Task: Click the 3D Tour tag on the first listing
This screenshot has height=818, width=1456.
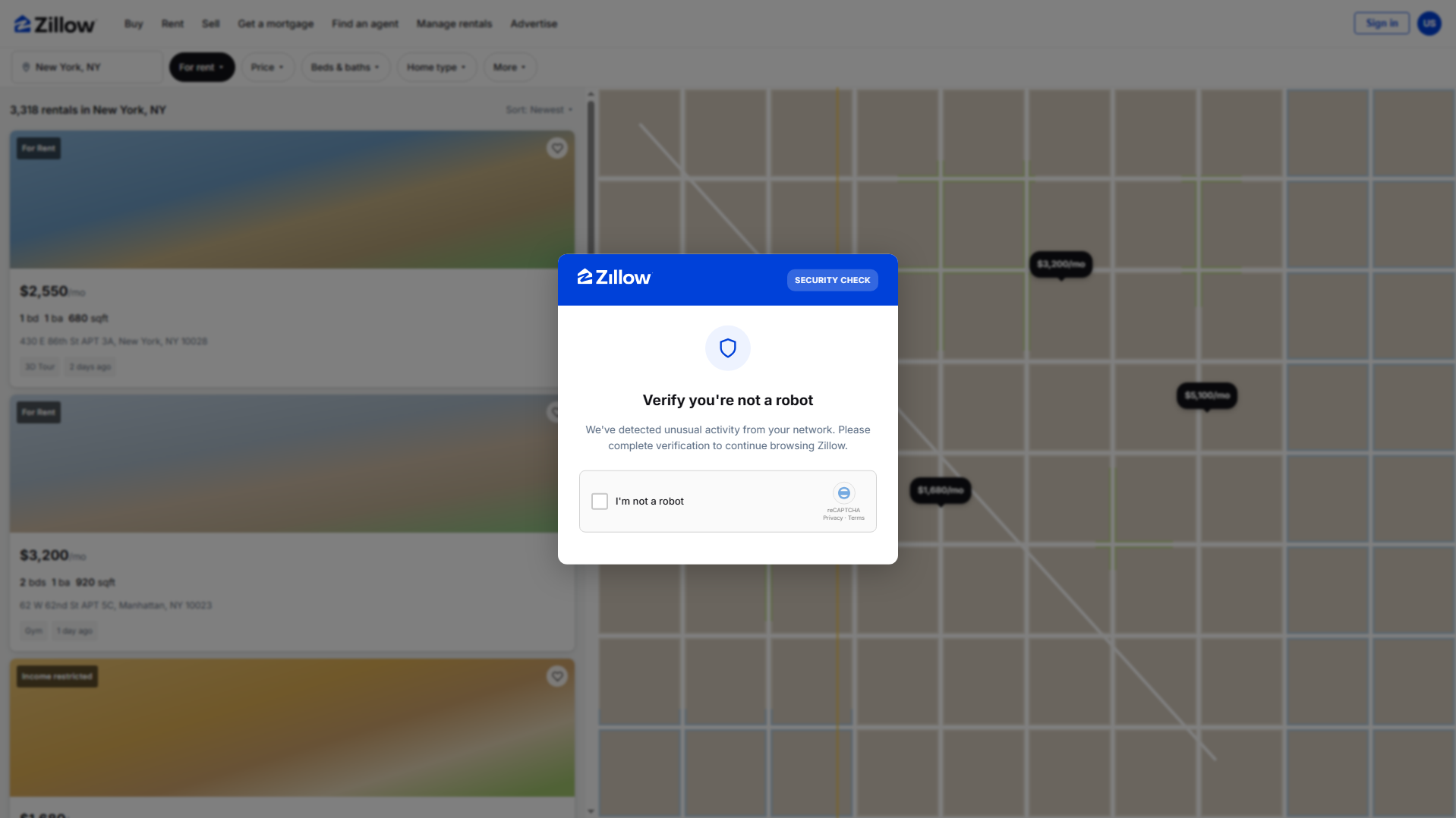Action: click(x=40, y=367)
